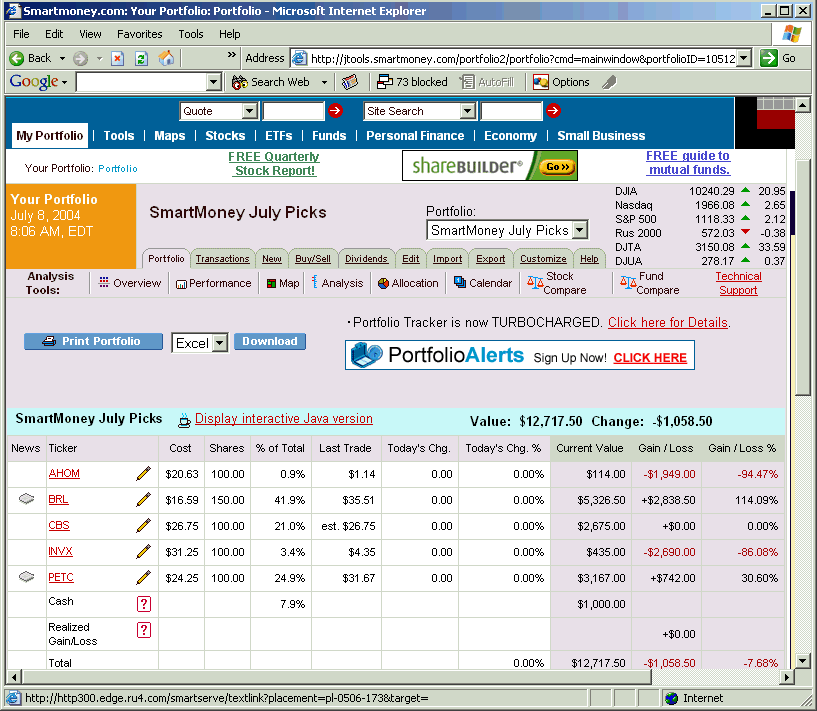Open the Favorites menu

click(139, 34)
